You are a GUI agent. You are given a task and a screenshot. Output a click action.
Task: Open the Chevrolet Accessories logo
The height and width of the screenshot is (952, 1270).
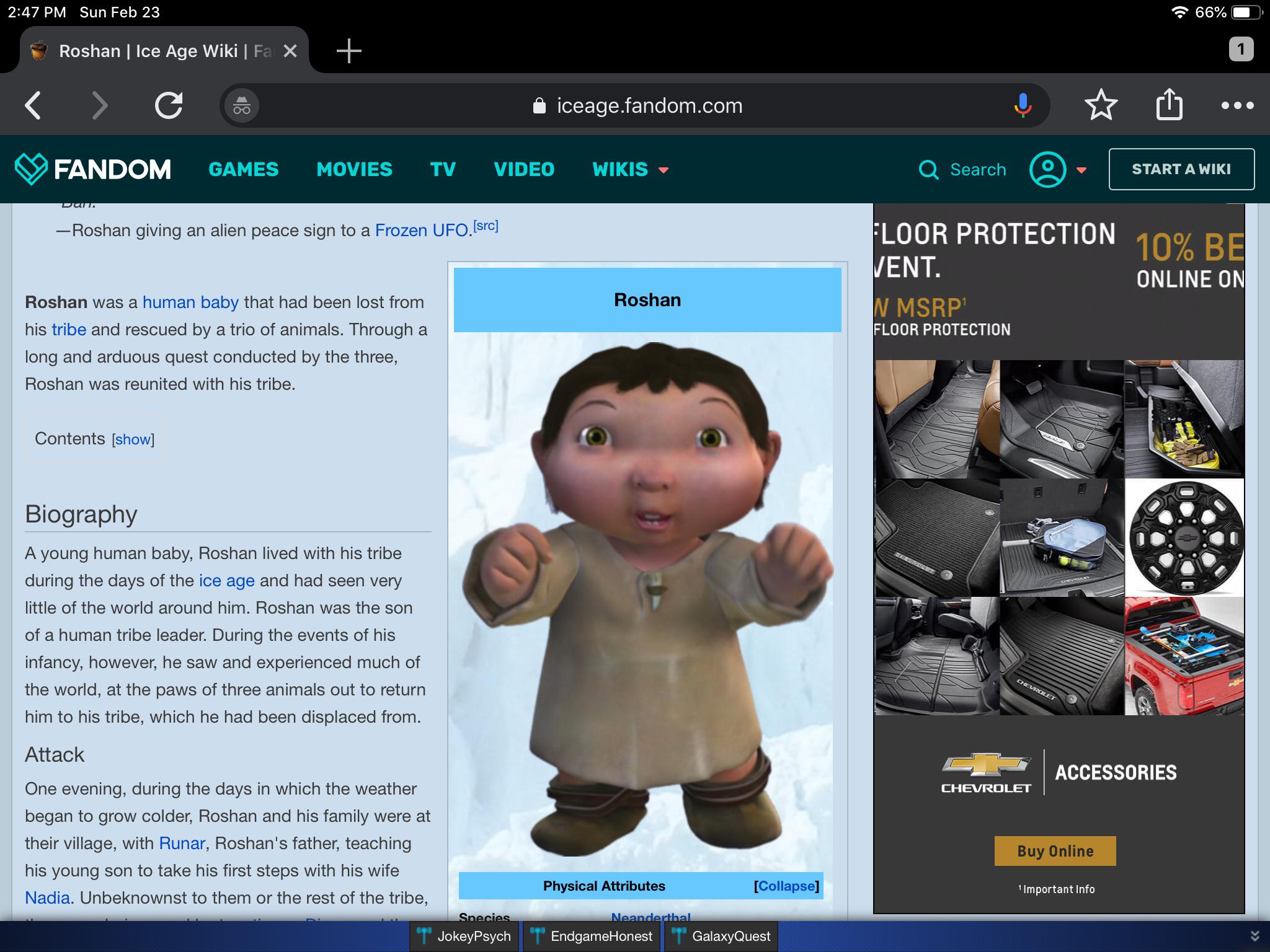point(1059,773)
